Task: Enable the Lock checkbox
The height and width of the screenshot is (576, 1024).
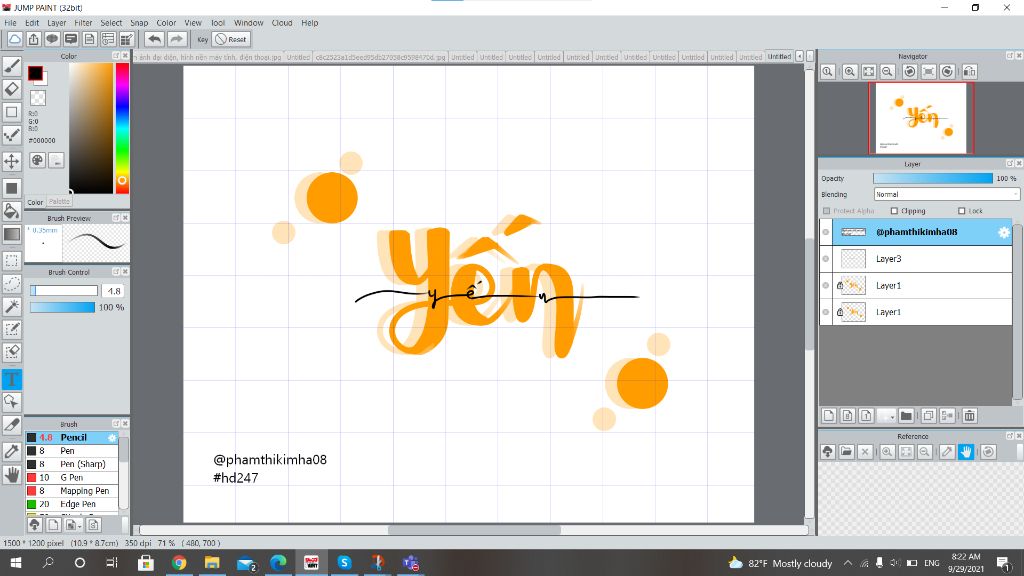Action: click(961, 211)
